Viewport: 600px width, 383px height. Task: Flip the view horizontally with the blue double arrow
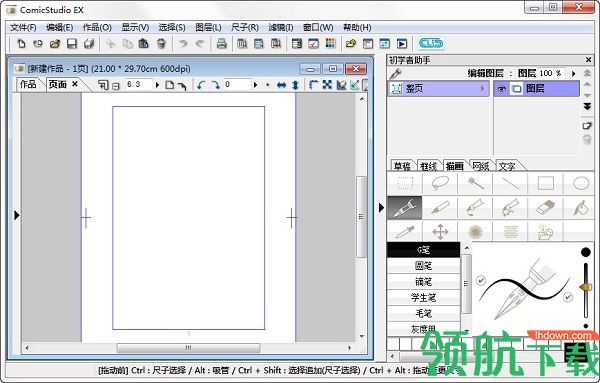tap(281, 85)
